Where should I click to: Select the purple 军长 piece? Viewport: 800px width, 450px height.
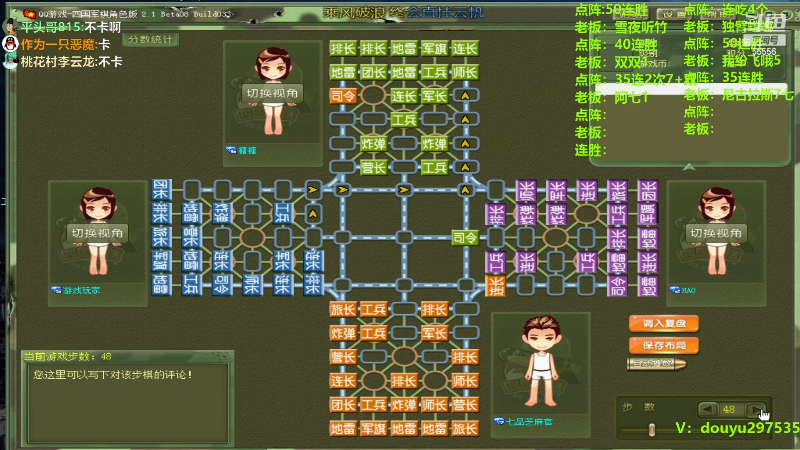(x=557, y=190)
